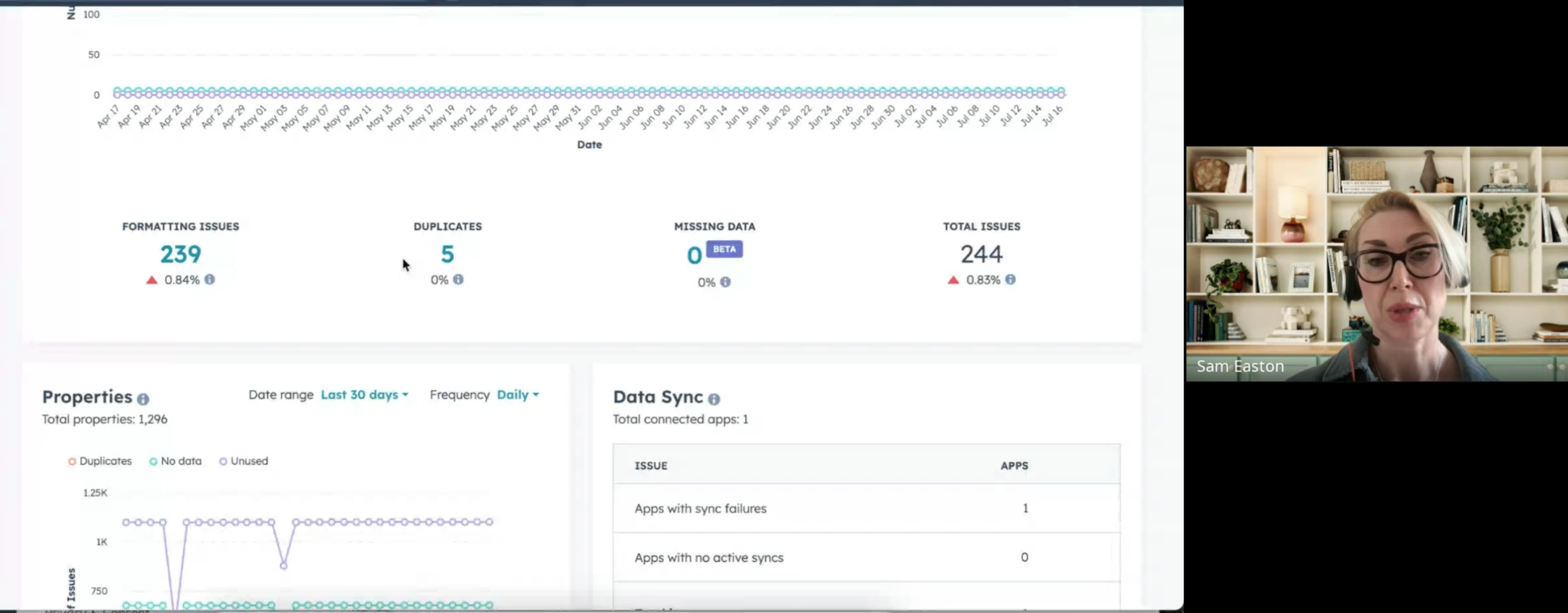The image size is (1568, 613).
Task: Click the BETA badge on Missing Data
Action: [x=724, y=249]
